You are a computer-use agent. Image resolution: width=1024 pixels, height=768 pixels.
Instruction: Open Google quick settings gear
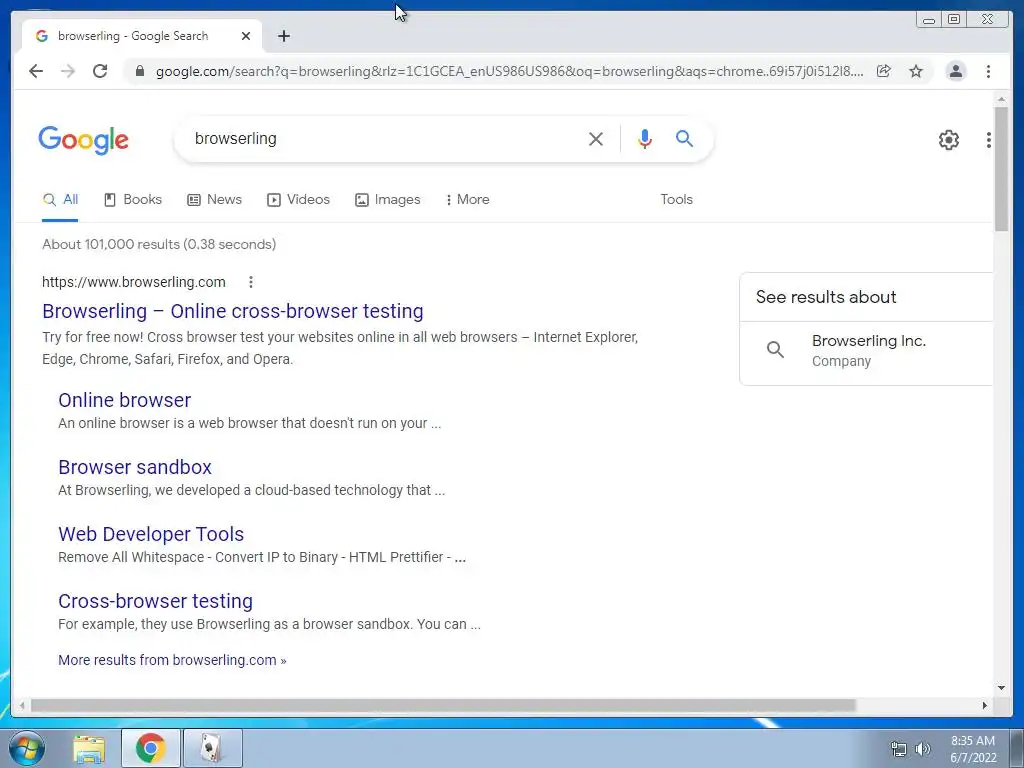click(x=948, y=140)
